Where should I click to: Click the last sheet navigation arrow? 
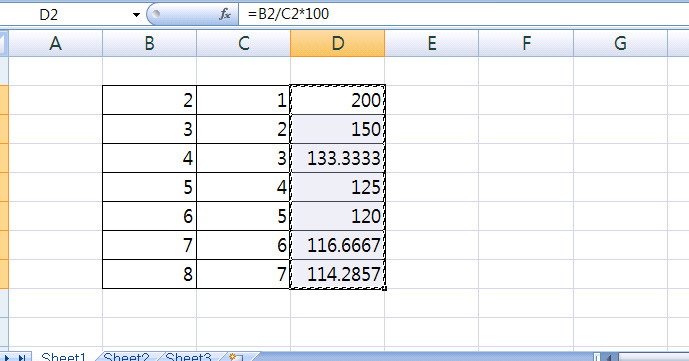(x=22, y=357)
